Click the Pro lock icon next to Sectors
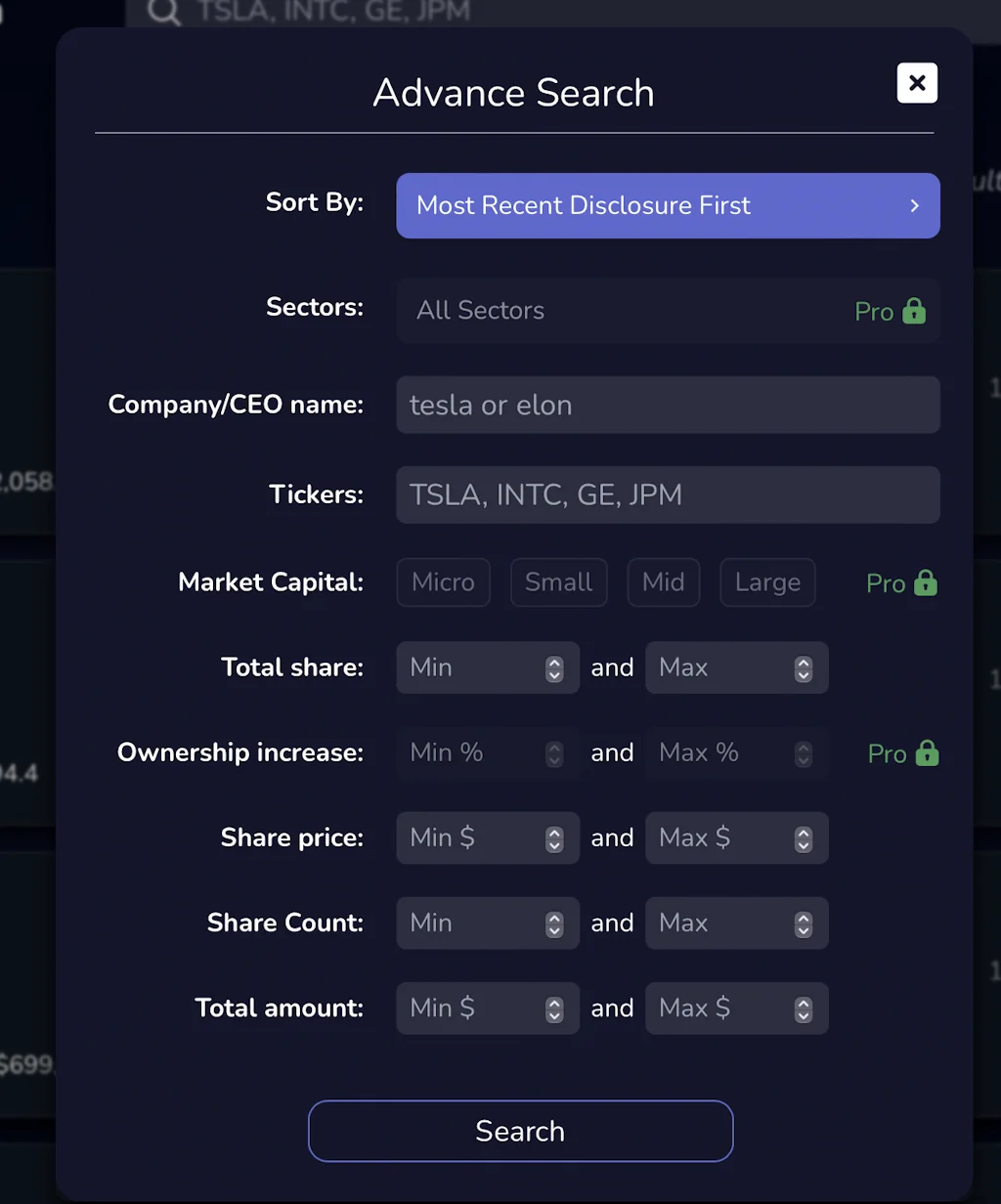This screenshot has height=1204, width=1001. click(x=915, y=311)
